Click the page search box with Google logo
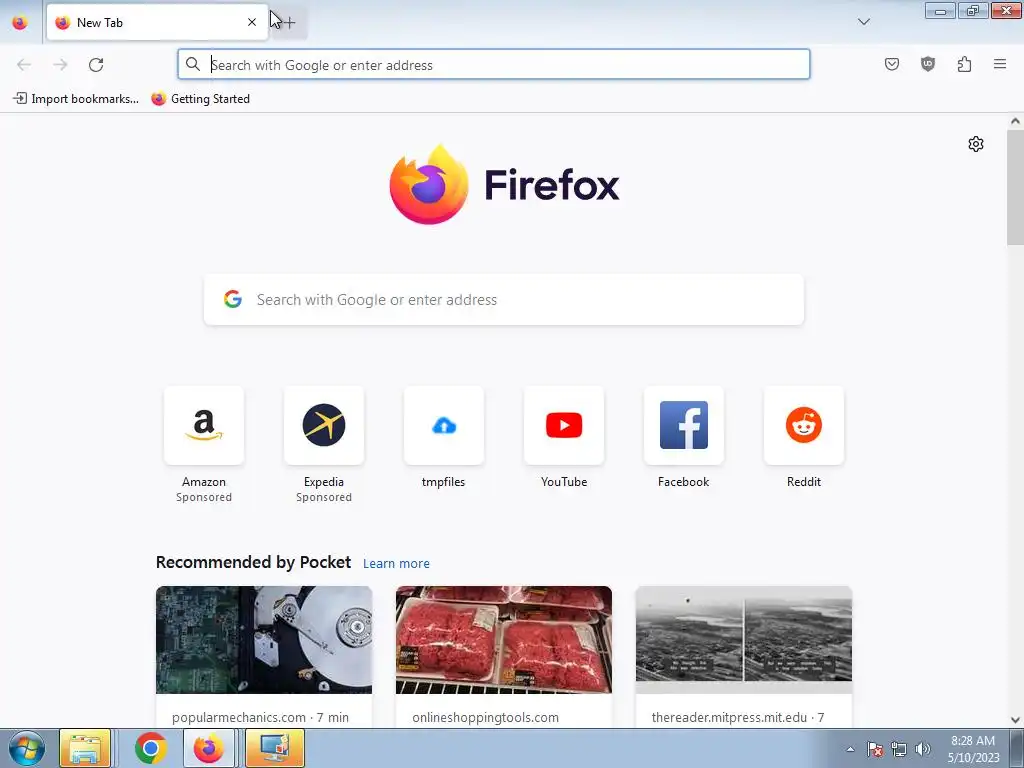Viewport: 1024px width, 768px height. coord(504,300)
